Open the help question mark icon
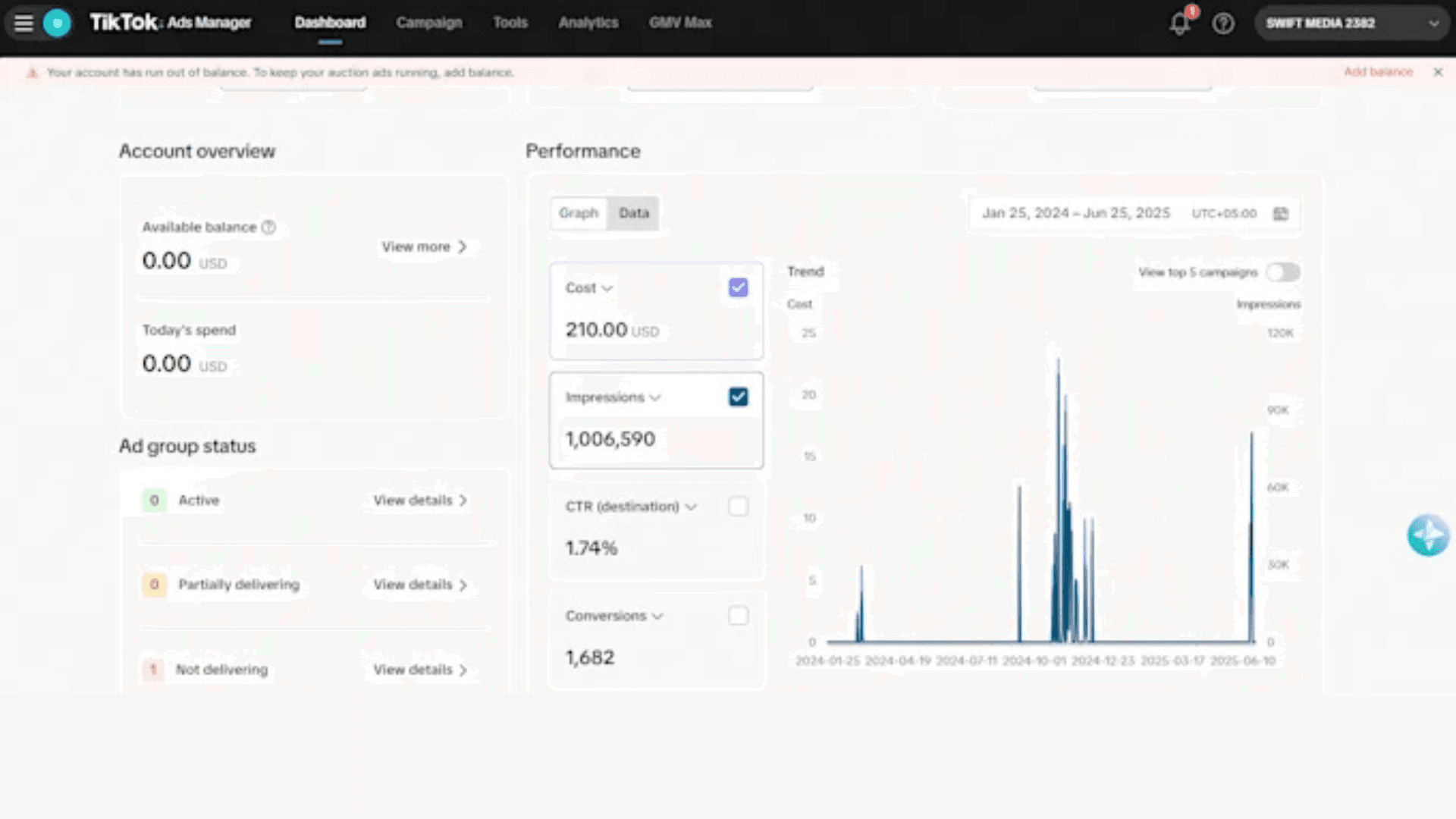 (x=1222, y=24)
